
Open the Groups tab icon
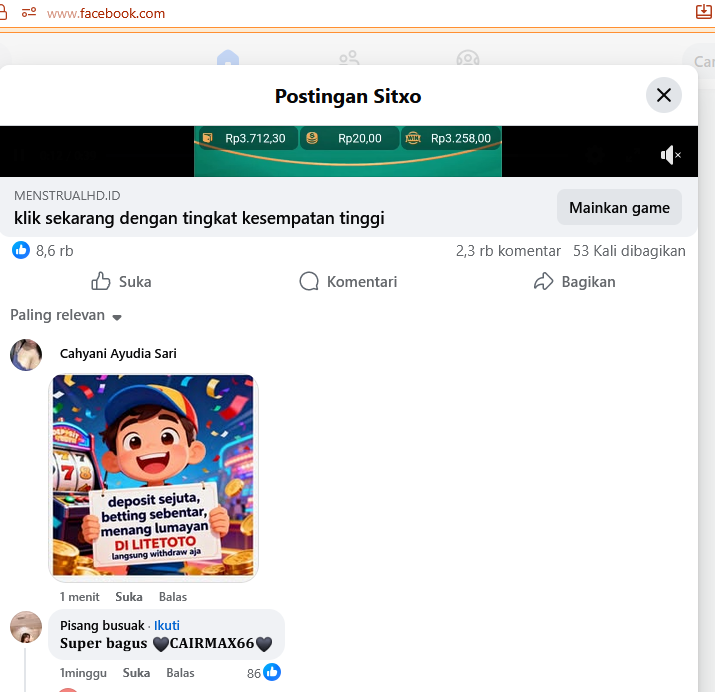468,58
